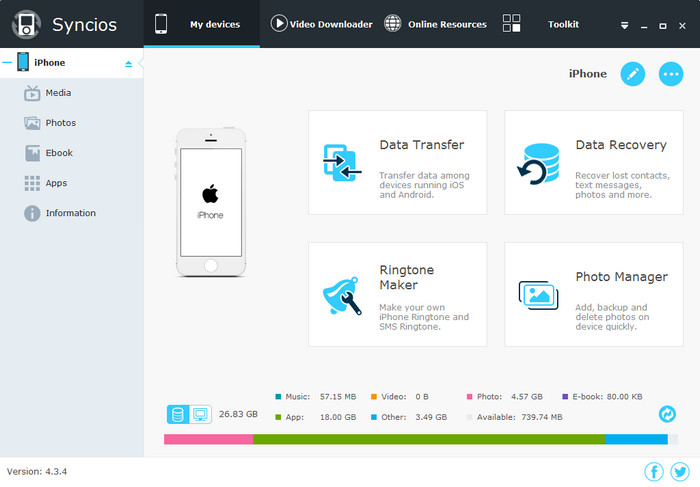This screenshot has width=700, height=487.
Task: Open Photos in the sidebar
Action: tap(59, 123)
